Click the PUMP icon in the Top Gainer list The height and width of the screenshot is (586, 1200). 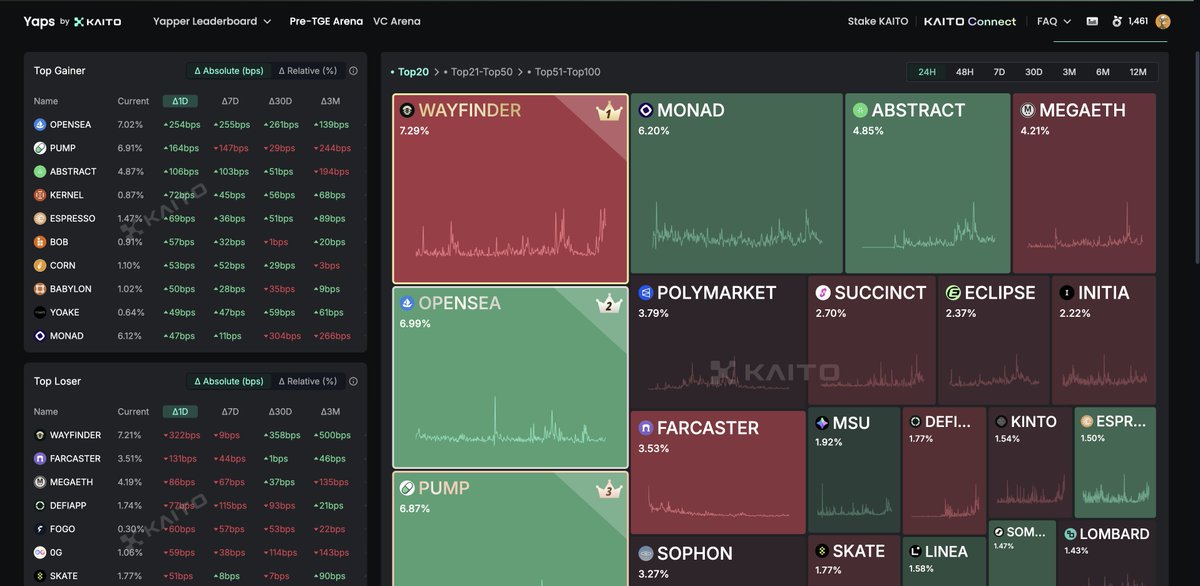[x=40, y=148]
